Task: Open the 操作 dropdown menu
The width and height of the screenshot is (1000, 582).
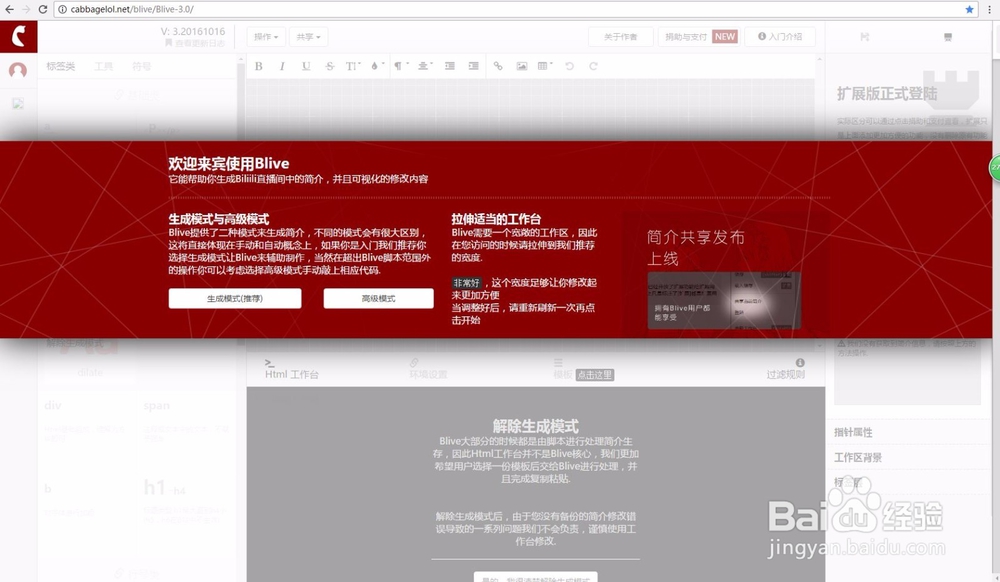Action: coord(266,37)
